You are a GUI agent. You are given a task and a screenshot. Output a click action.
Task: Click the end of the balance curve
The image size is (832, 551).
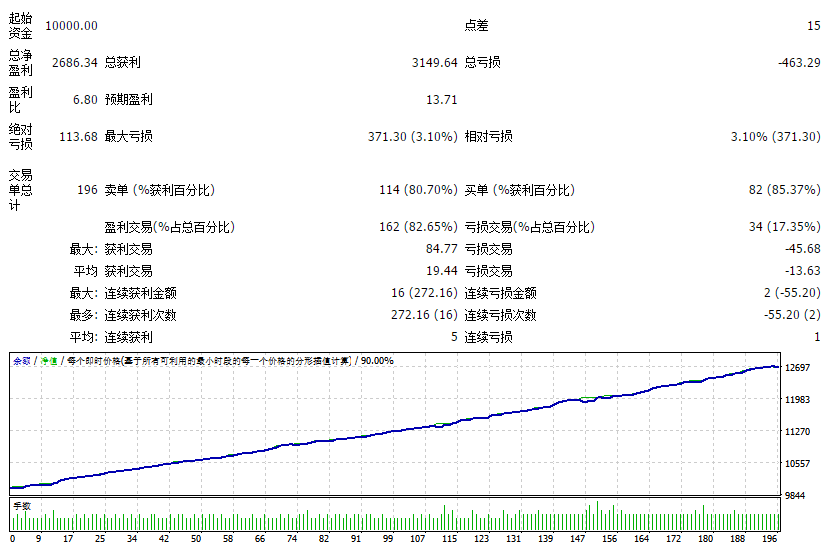point(777,367)
